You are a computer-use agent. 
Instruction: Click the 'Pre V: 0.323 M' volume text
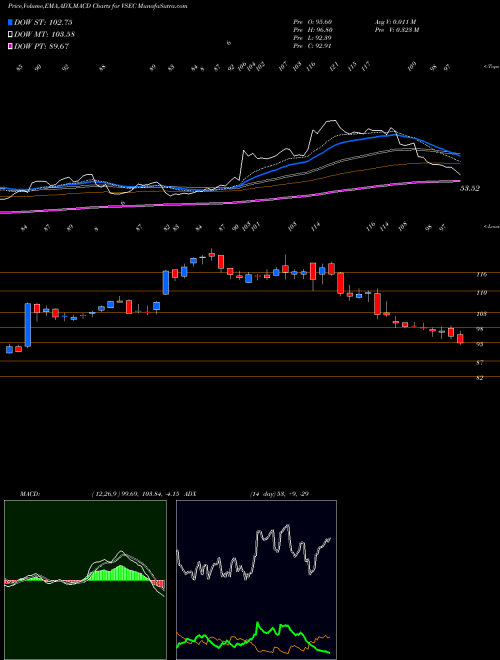[396, 30]
